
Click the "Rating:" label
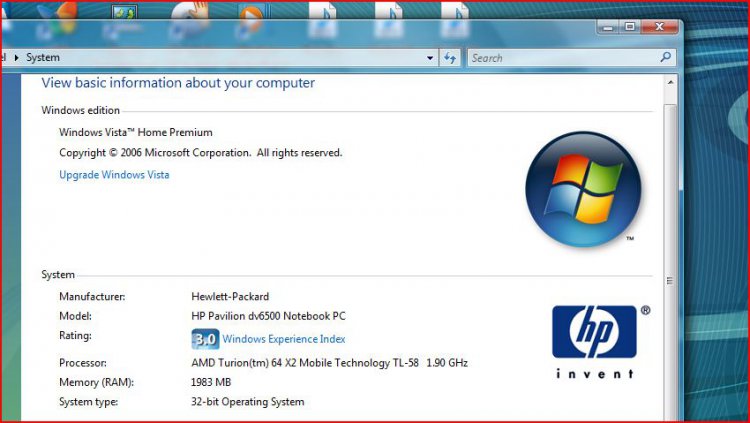coord(76,335)
